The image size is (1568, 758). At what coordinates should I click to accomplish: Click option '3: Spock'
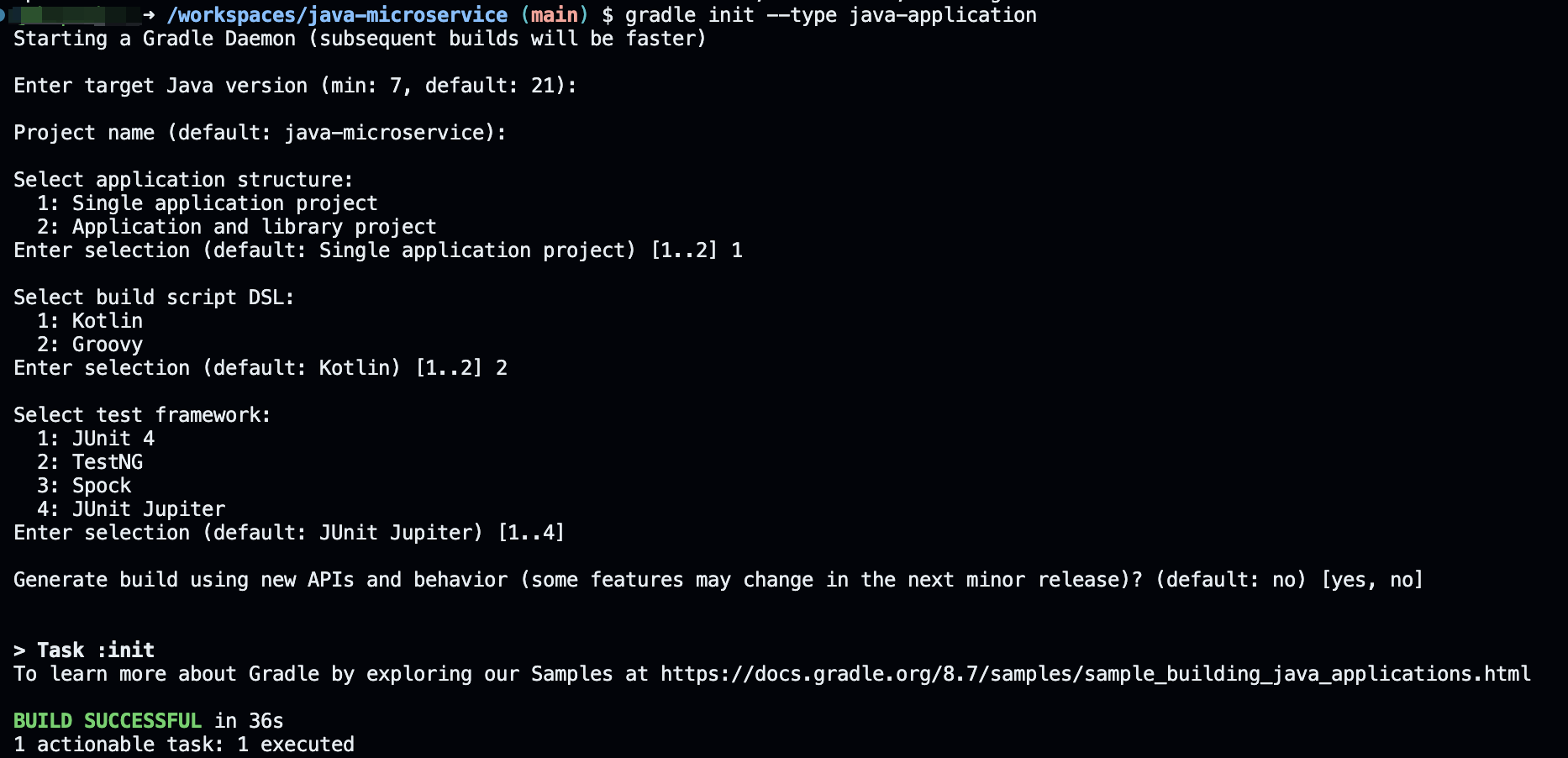tap(84, 486)
